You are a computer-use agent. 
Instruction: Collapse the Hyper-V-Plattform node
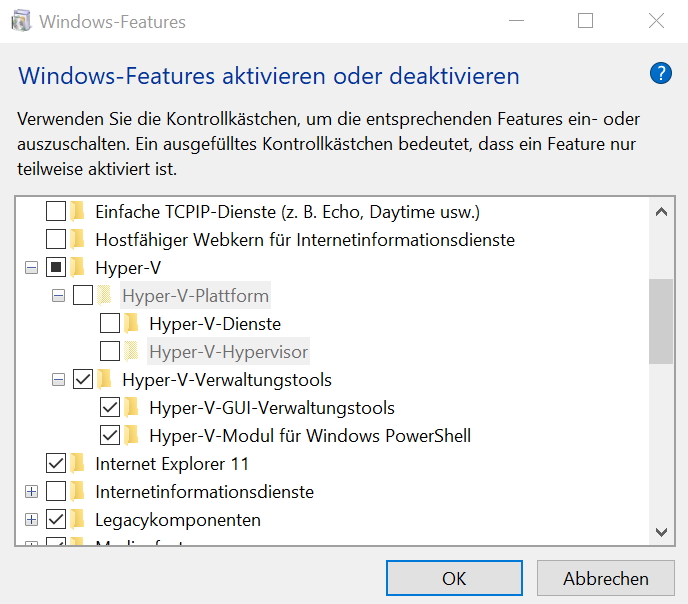pos(58,296)
